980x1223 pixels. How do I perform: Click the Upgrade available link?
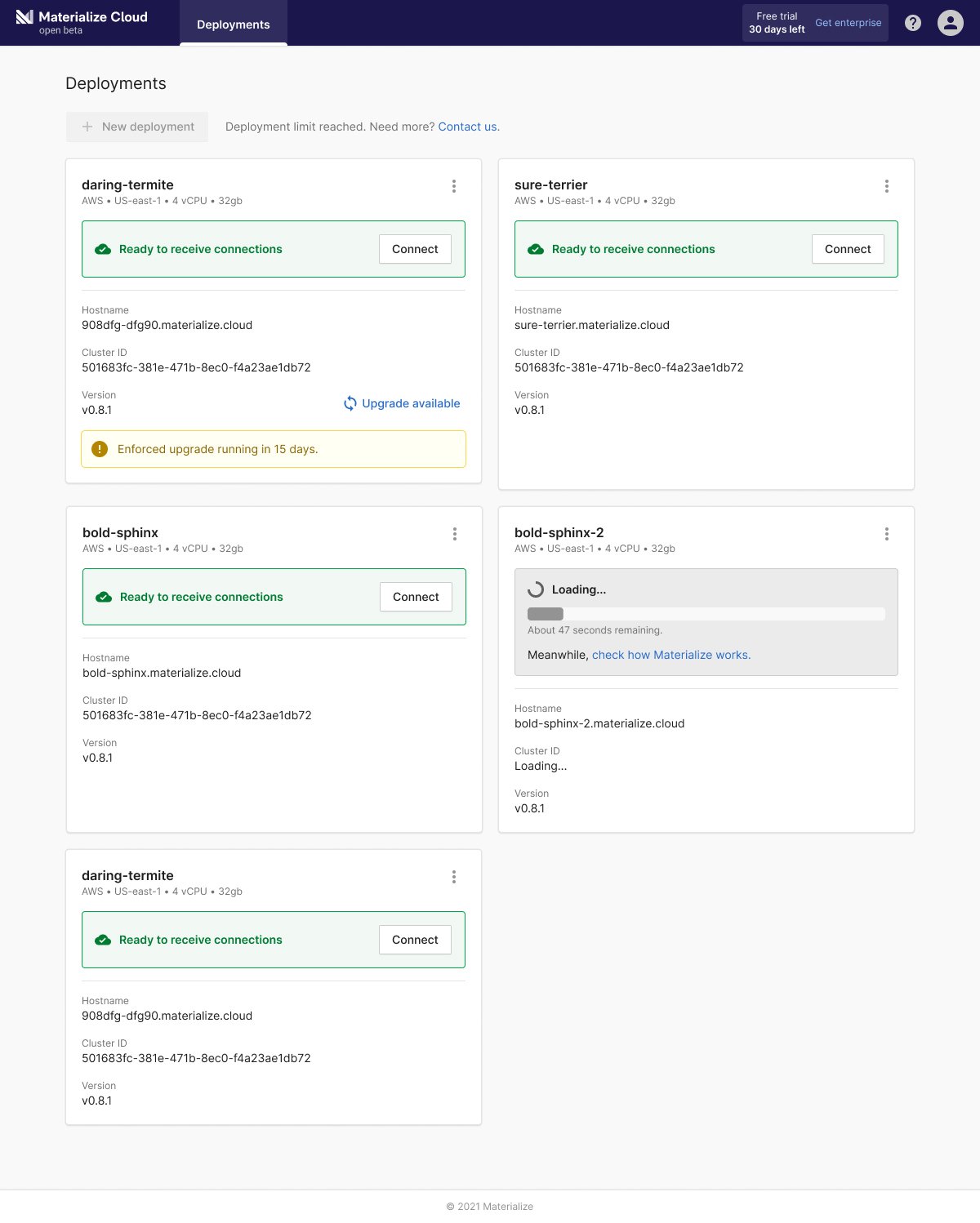(x=411, y=403)
